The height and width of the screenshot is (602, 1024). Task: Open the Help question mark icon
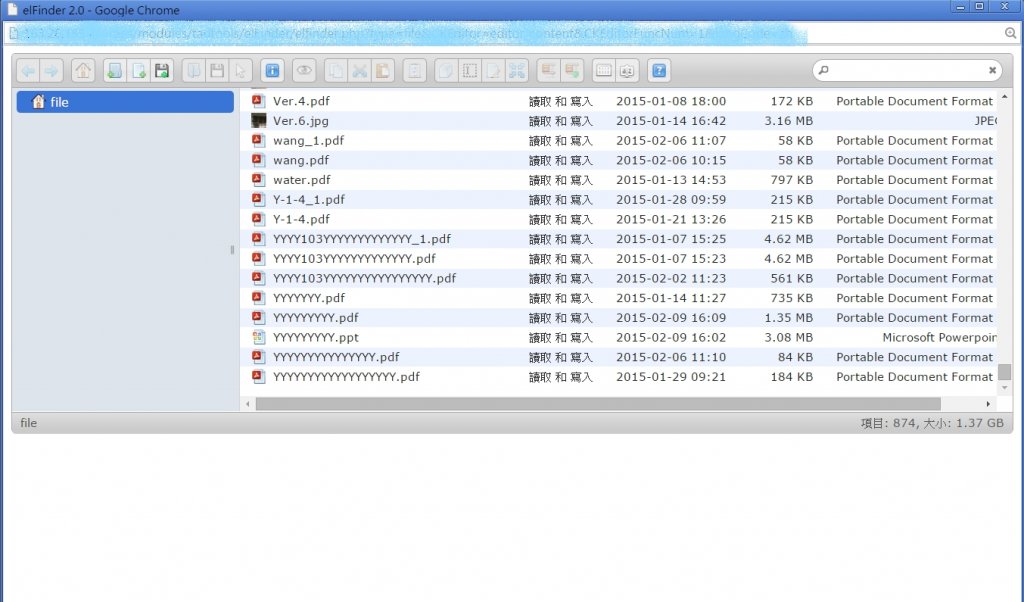(659, 71)
